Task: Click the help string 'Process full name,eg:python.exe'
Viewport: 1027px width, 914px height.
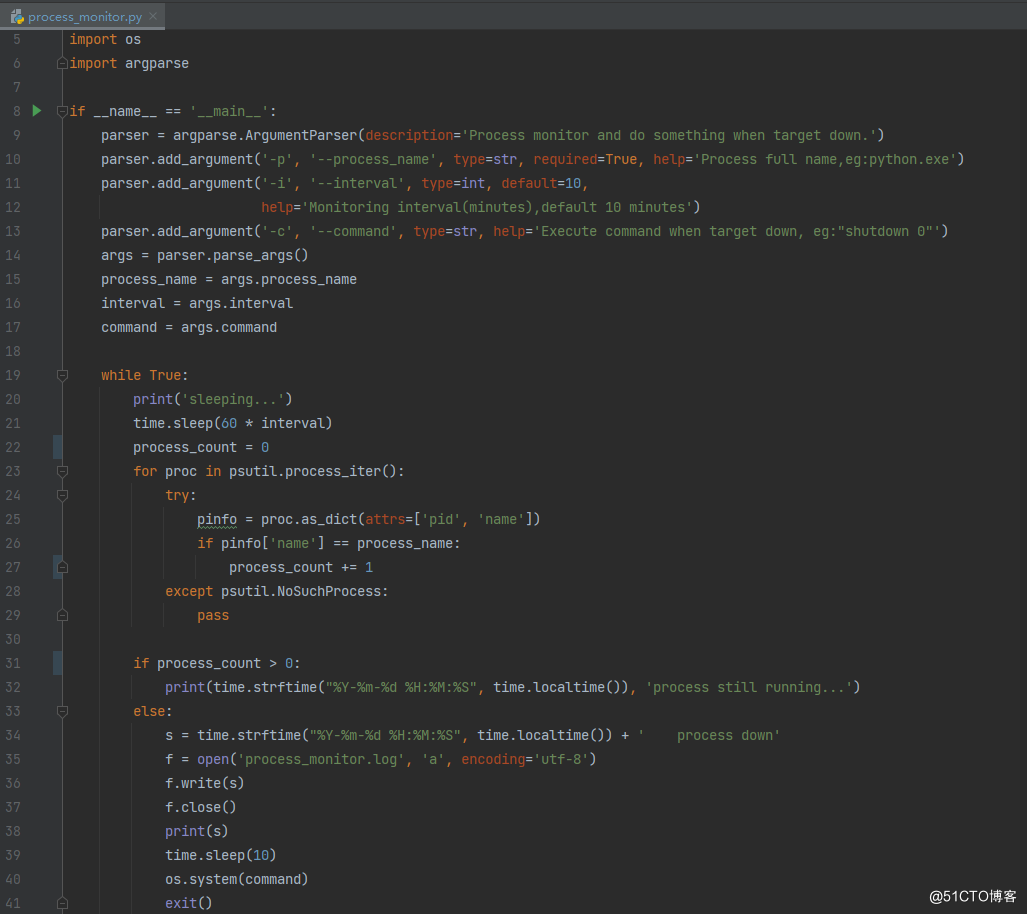Action: (825, 159)
